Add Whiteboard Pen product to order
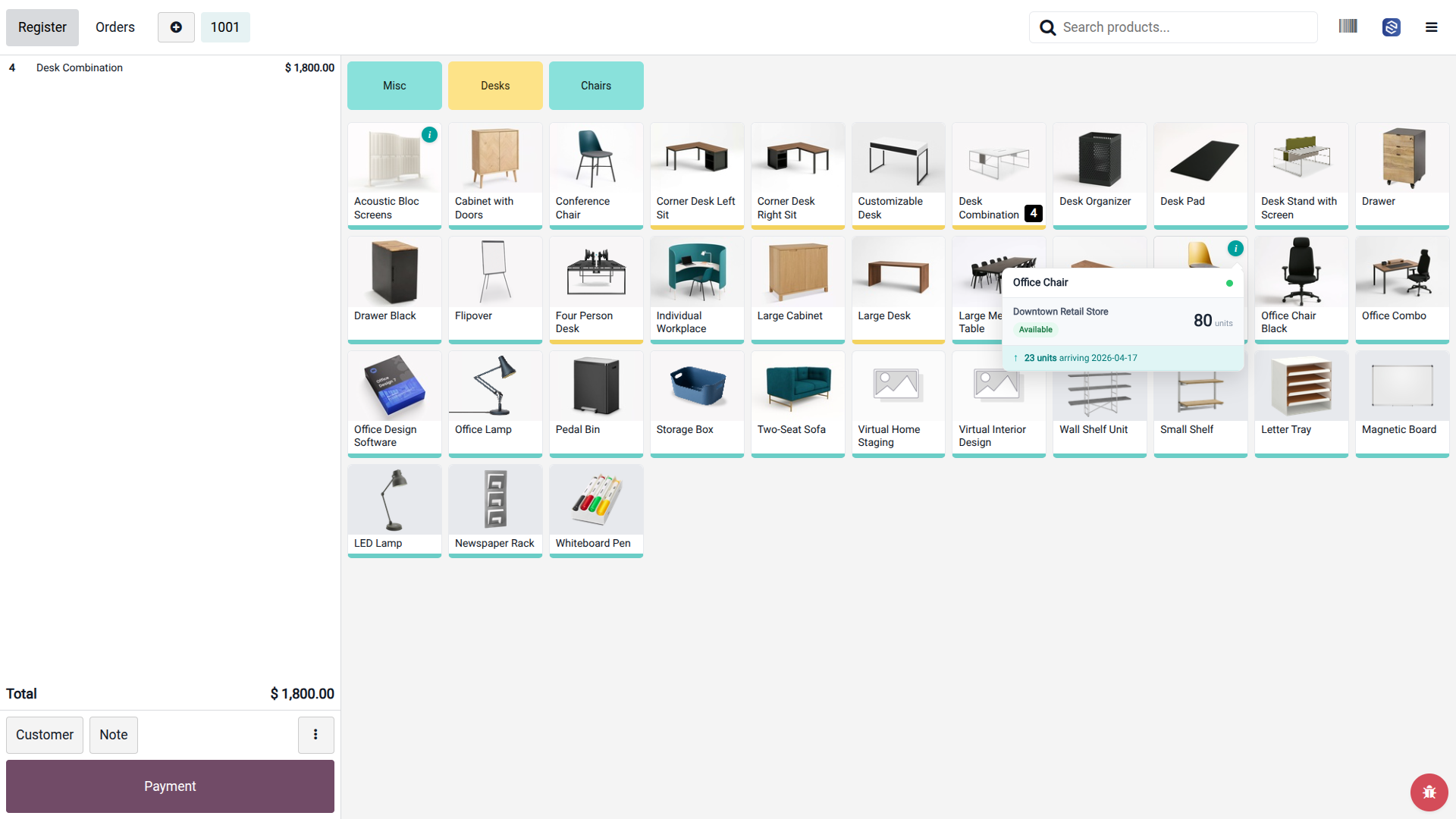Image resolution: width=1456 pixels, height=819 pixels. pyautogui.click(x=596, y=511)
